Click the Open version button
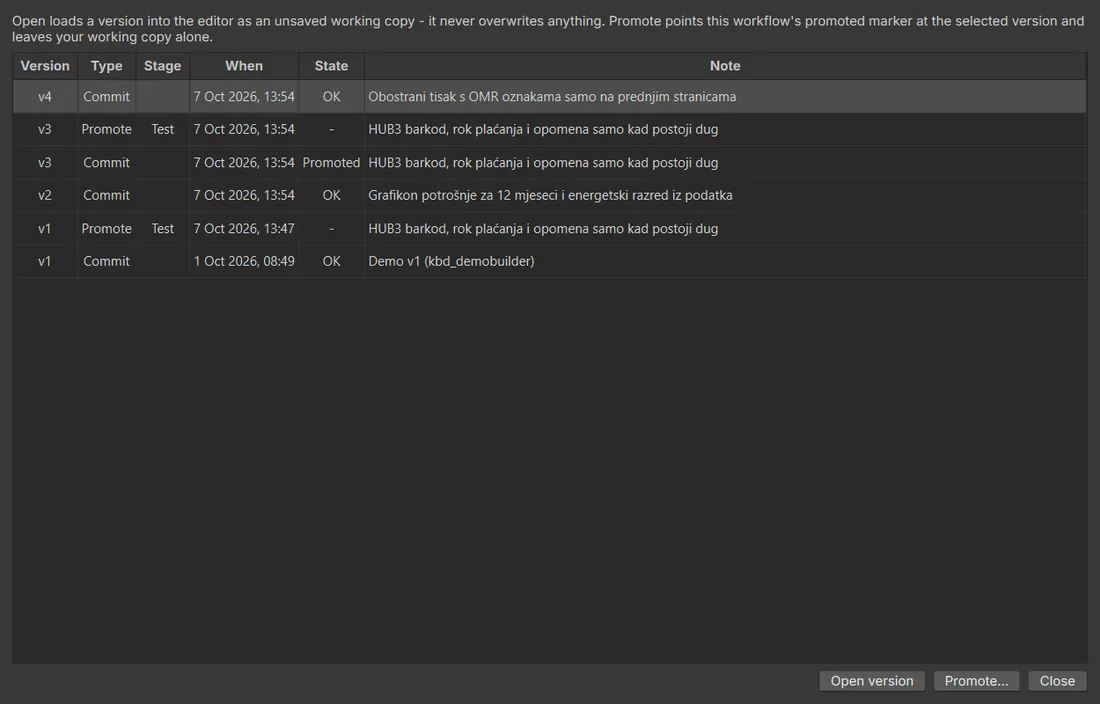The image size is (1100, 704). [x=871, y=681]
